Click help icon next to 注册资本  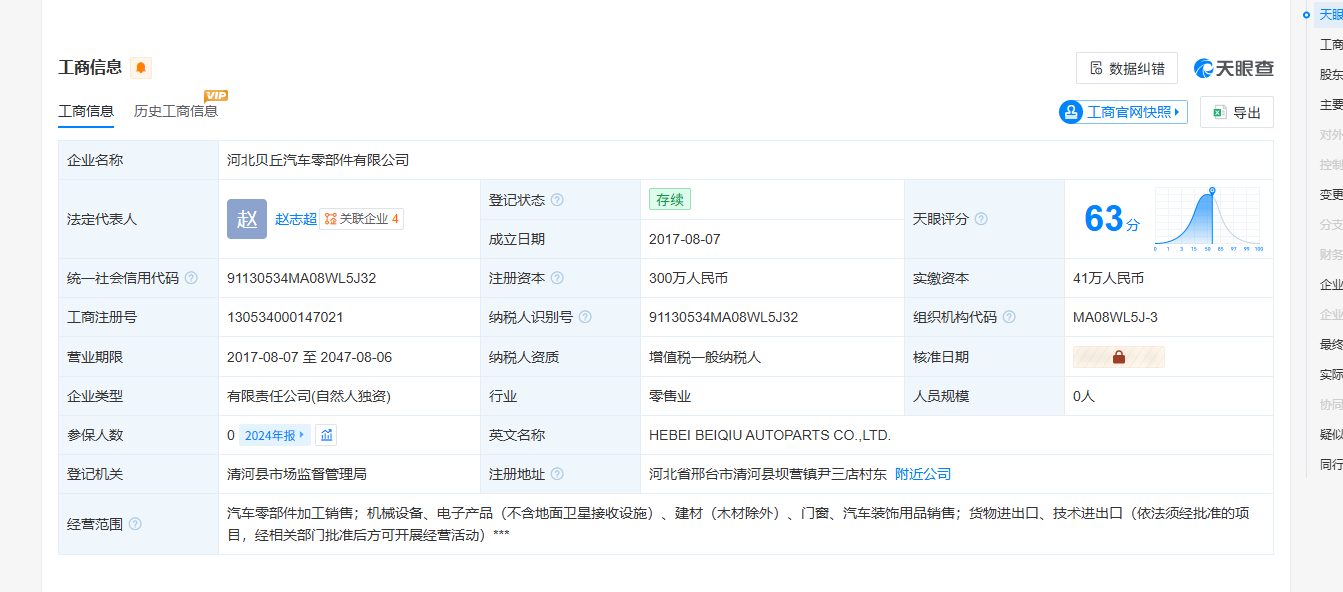pos(557,278)
